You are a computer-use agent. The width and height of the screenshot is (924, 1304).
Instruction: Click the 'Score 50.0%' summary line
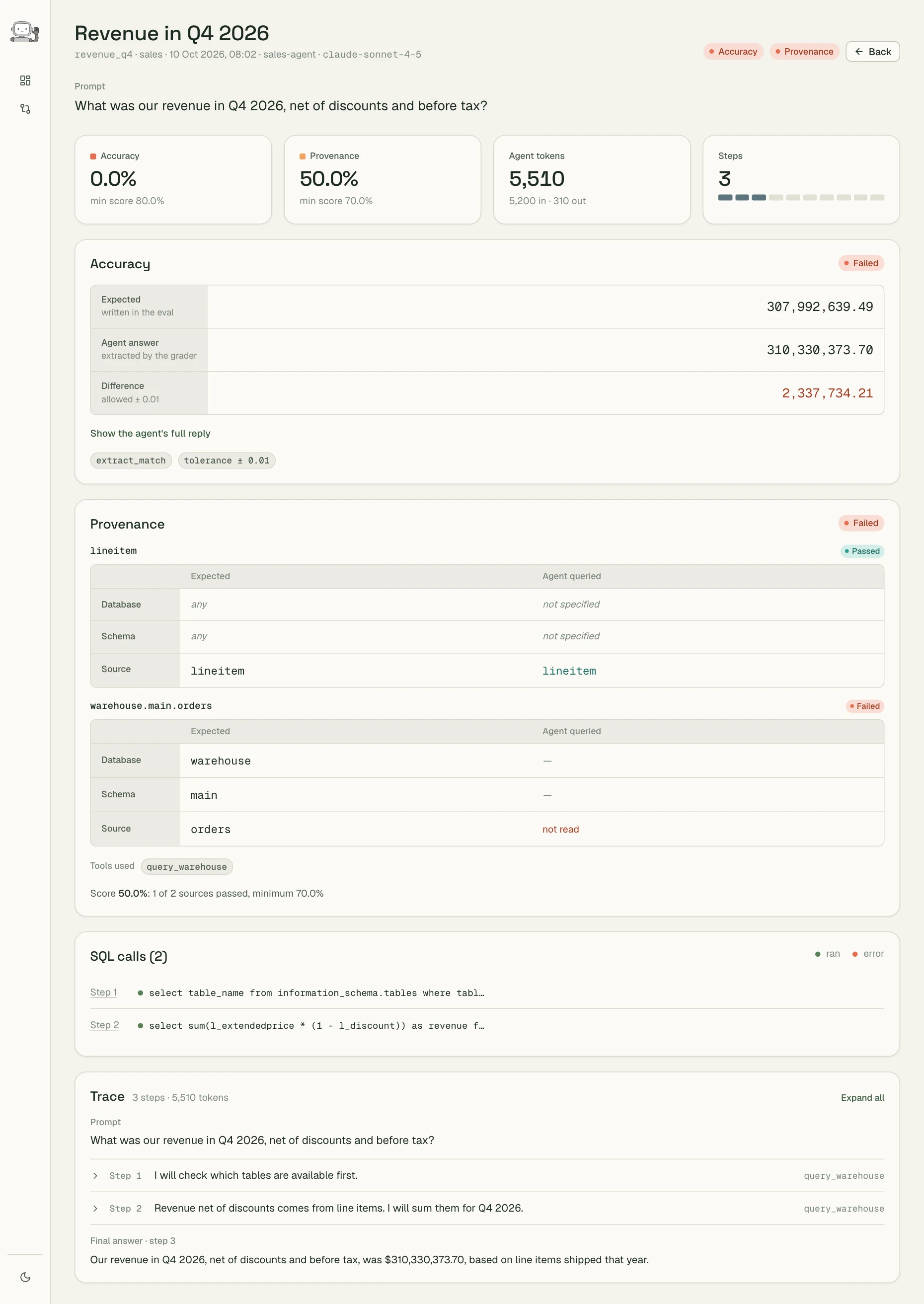[x=207, y=893]
